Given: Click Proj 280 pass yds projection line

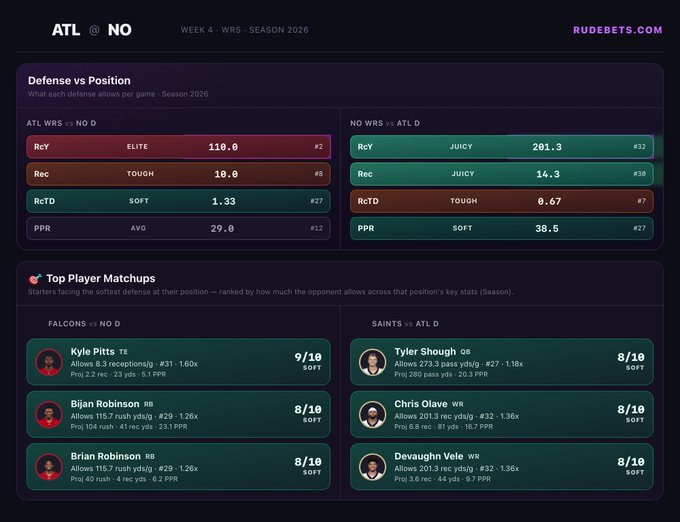Looking at the screenshot, I should (441, 374).
